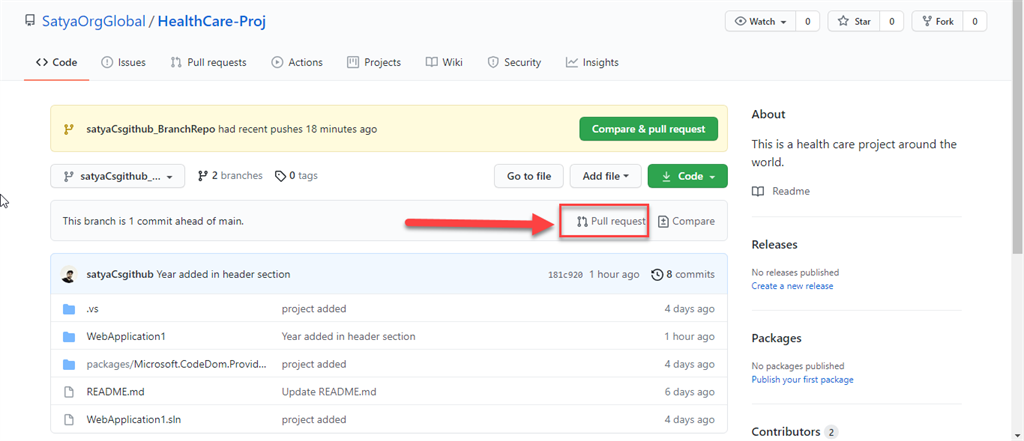Click 'project added' message in .vs row
This screenshot has height=441, width=1024.
tap(314, 309)
